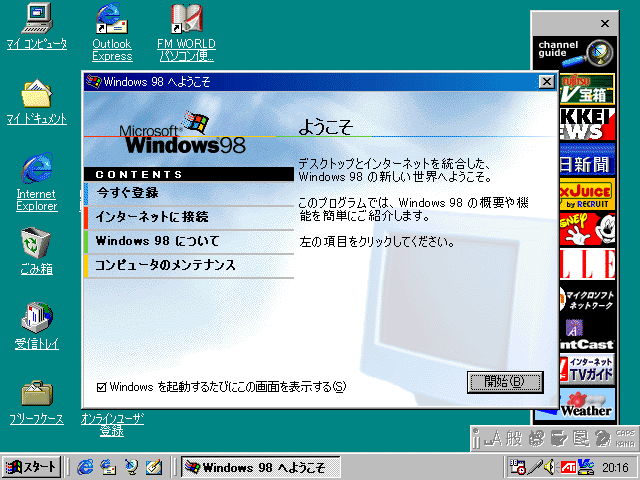Open the MixJuice by Recruit channel
Screen dimensions: 640x480
pos(588,195)
